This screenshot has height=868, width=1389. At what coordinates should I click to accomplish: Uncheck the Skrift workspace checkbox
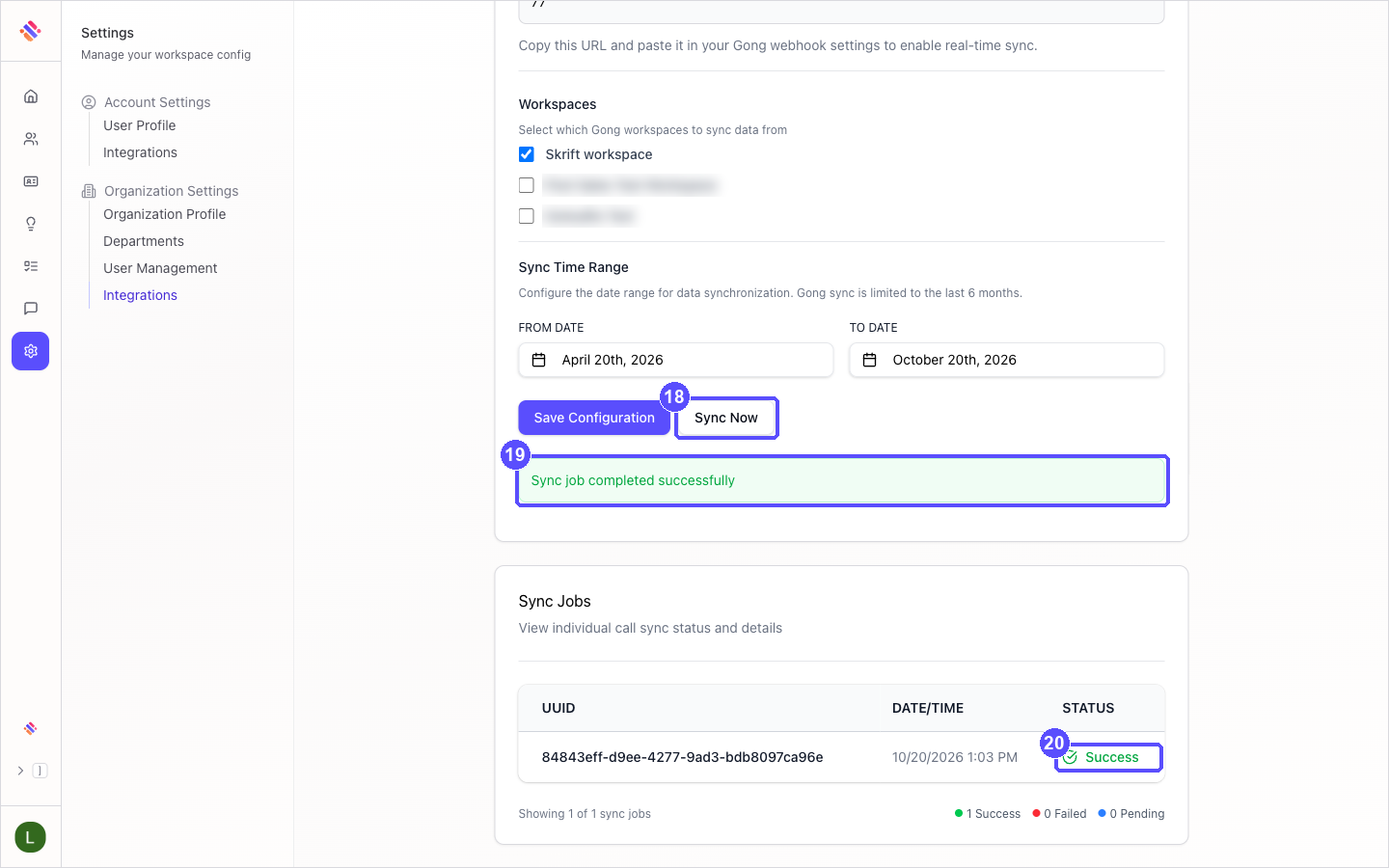tap(527, 154)
